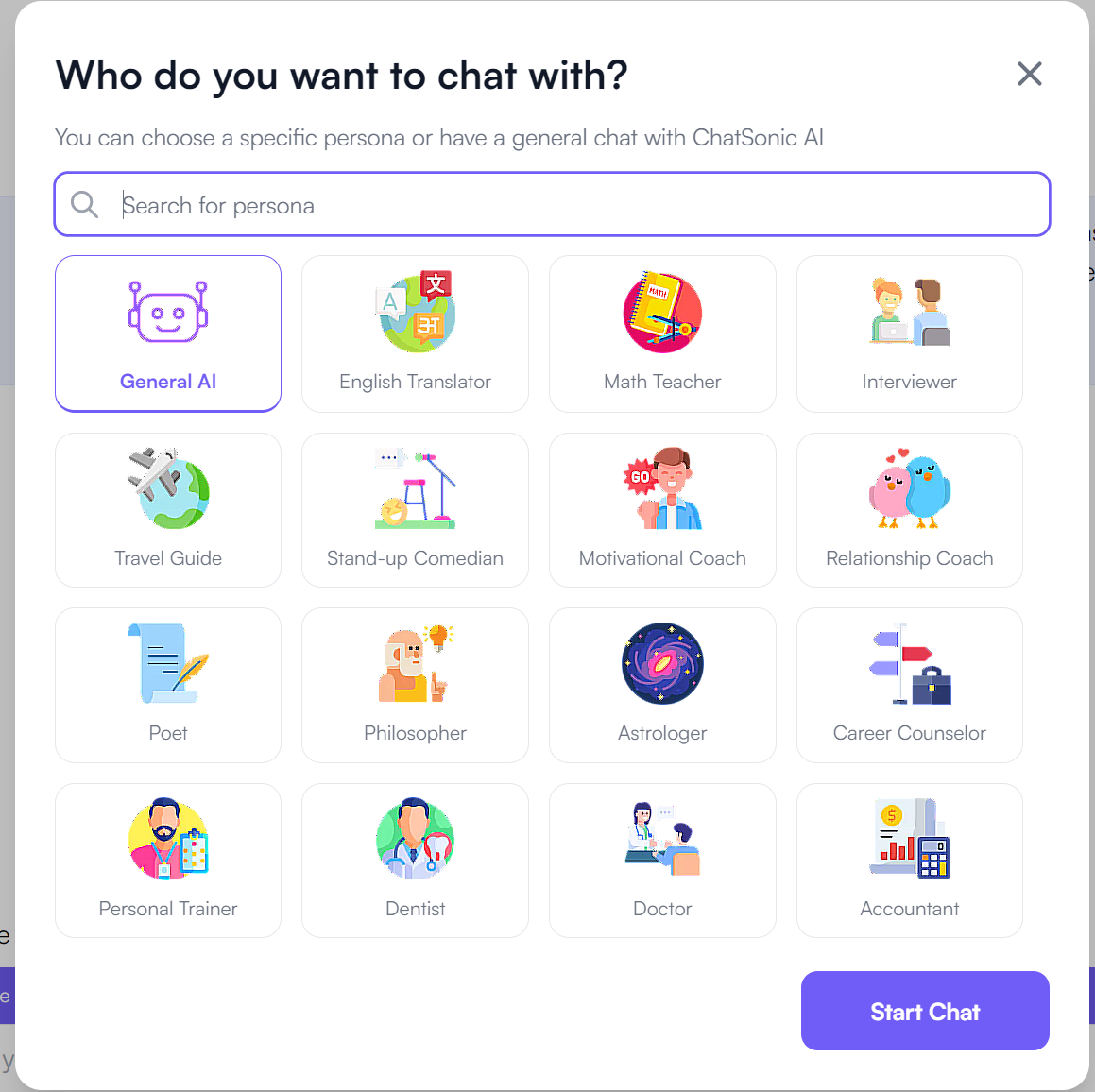
Task: Pick the Math Teacher notebook icon
Action: coord(662,312)
